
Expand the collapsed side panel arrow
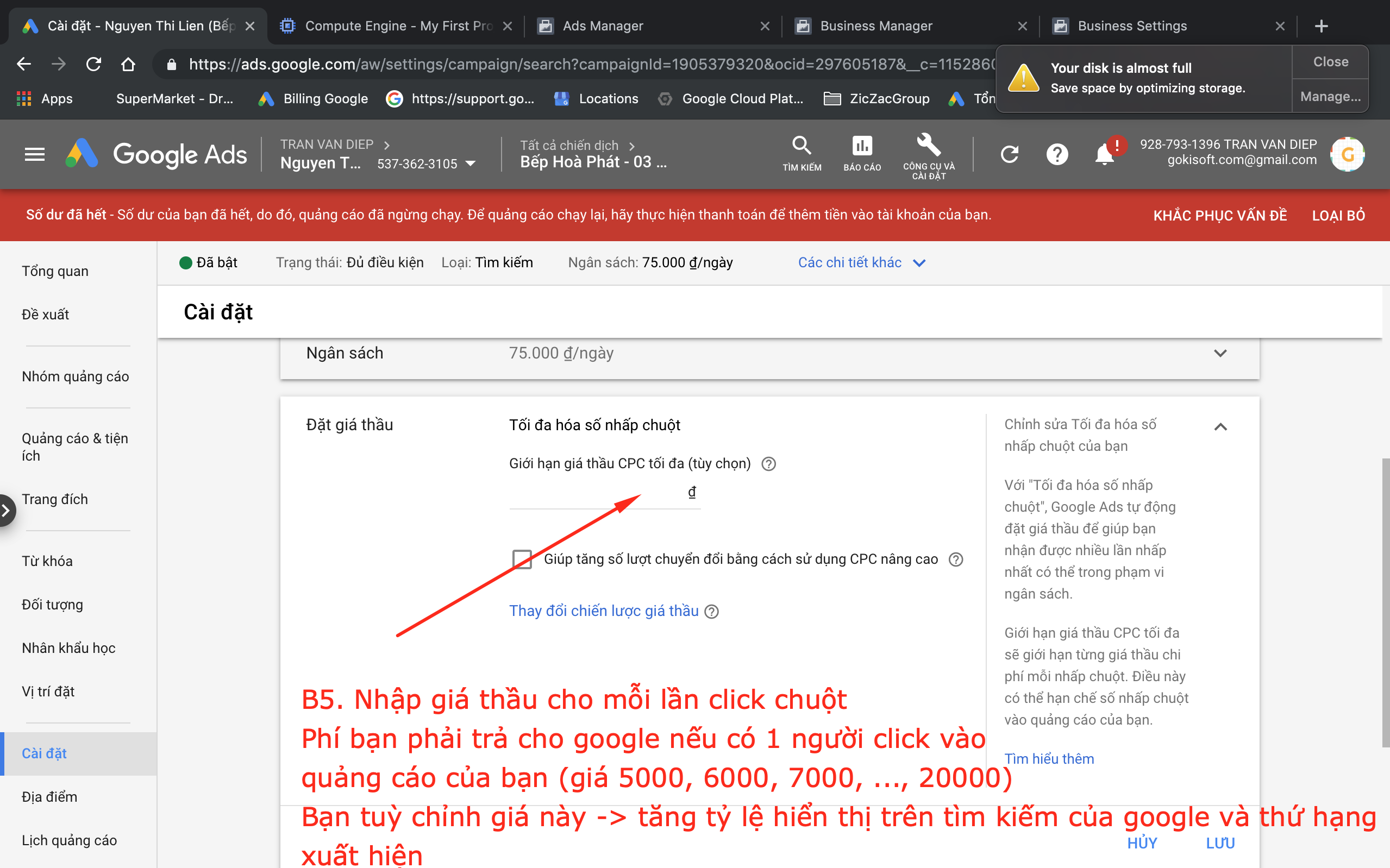pos(6,510)
